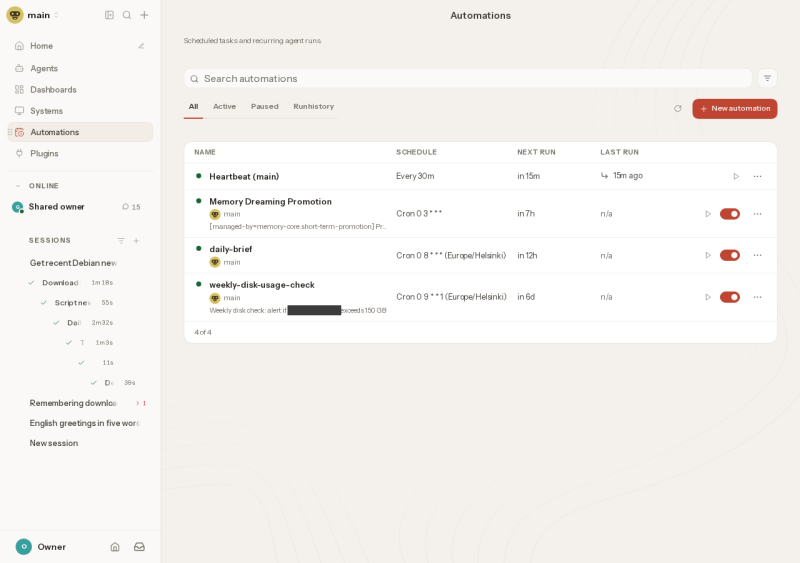The height and width of the screenshot is (563, 800).
Task: Open Shared owner entry
Action: [x=56, y=207]
